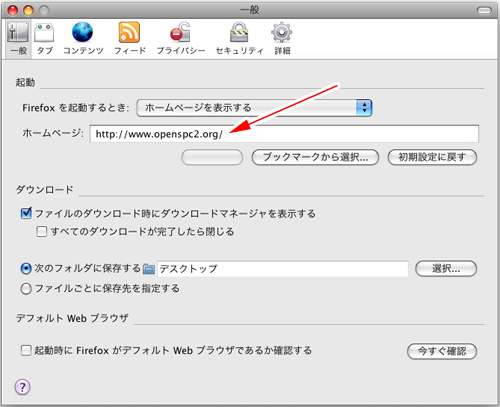Click the 初期設定に戻す button

tap(432, 157)
